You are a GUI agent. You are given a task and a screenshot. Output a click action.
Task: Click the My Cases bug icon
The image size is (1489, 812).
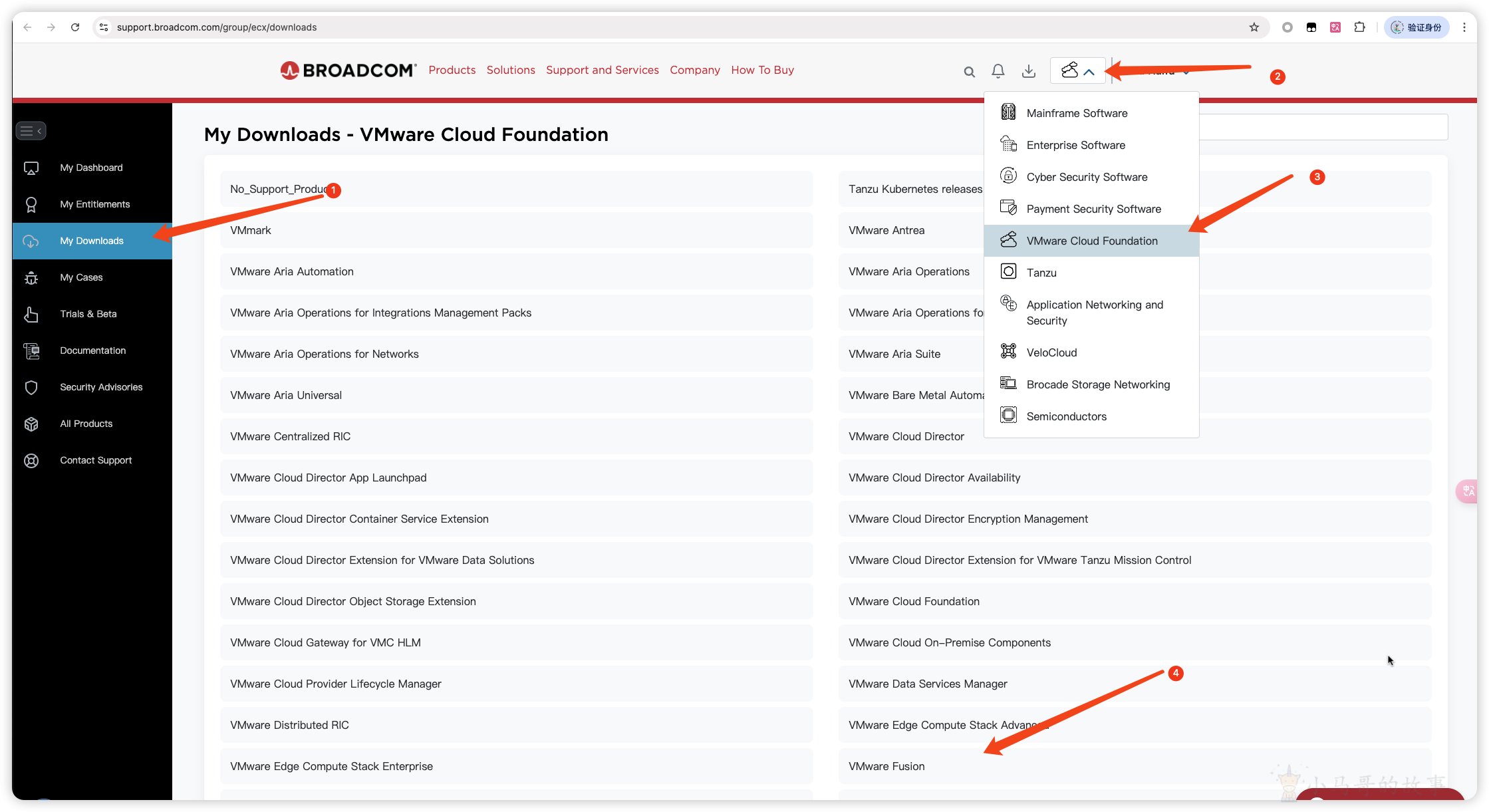[x=31, y=278]
